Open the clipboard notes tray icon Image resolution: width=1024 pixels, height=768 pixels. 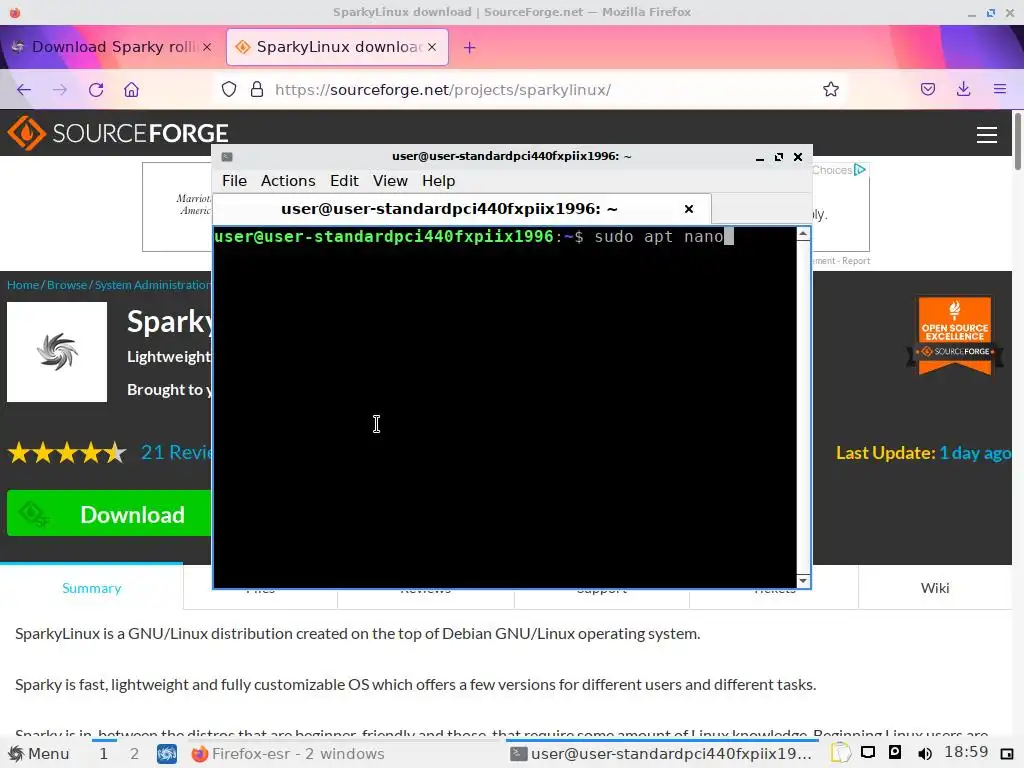pos(840,753)
